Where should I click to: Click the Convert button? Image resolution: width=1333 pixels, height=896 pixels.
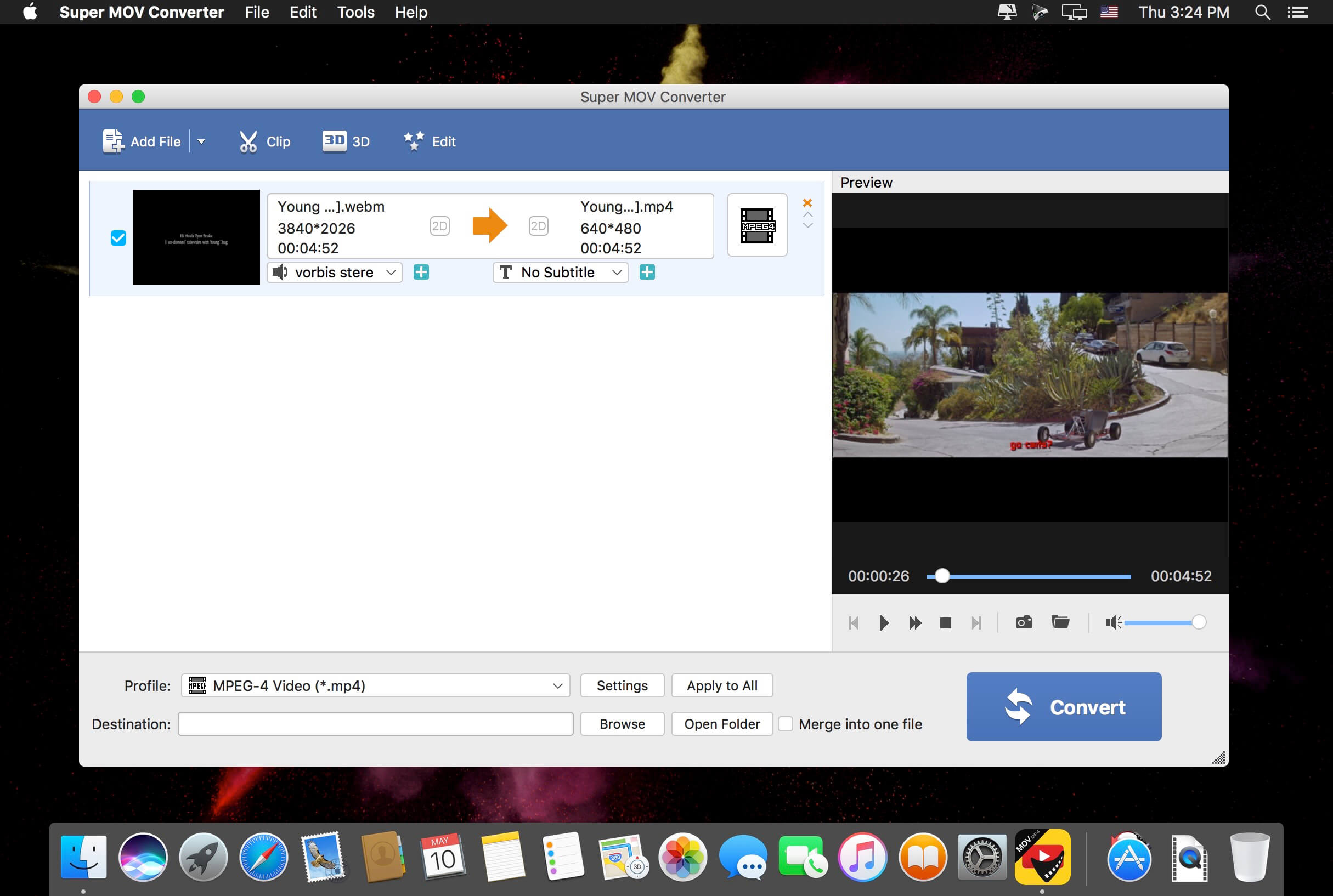pyautogui.click(x=1064, y=707)
